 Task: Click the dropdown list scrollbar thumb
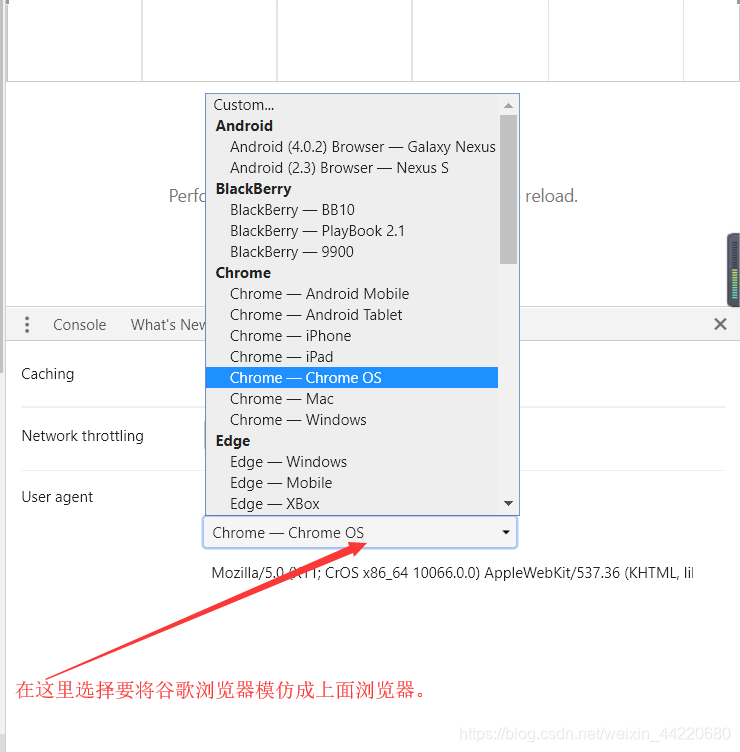point(508,189)
